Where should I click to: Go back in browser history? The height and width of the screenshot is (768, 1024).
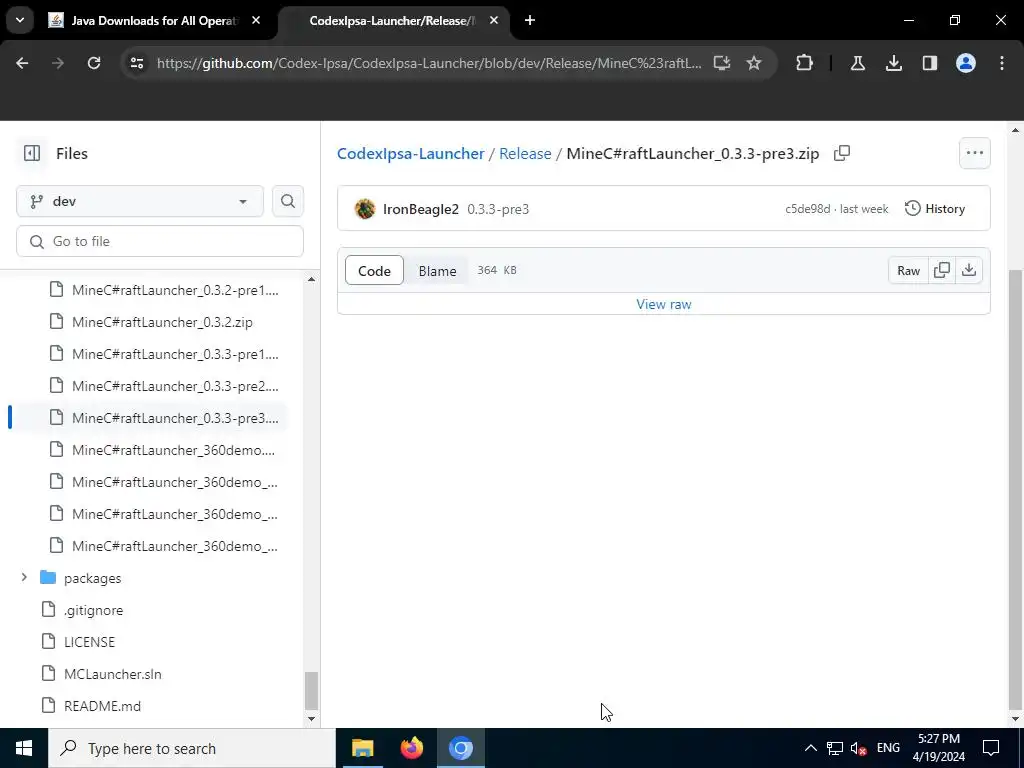tap(22, 63)
